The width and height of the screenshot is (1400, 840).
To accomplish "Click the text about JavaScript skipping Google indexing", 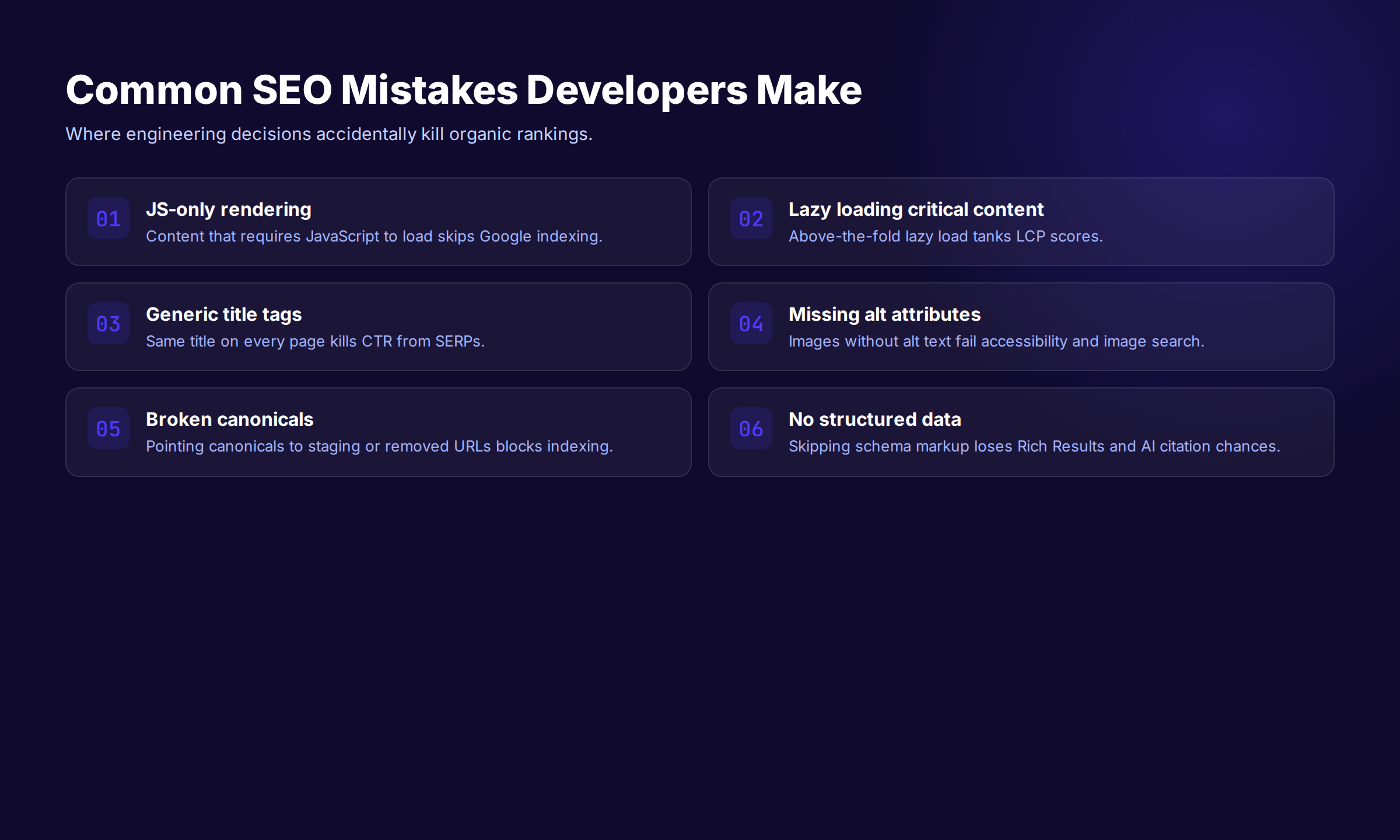I will [374, 236].
